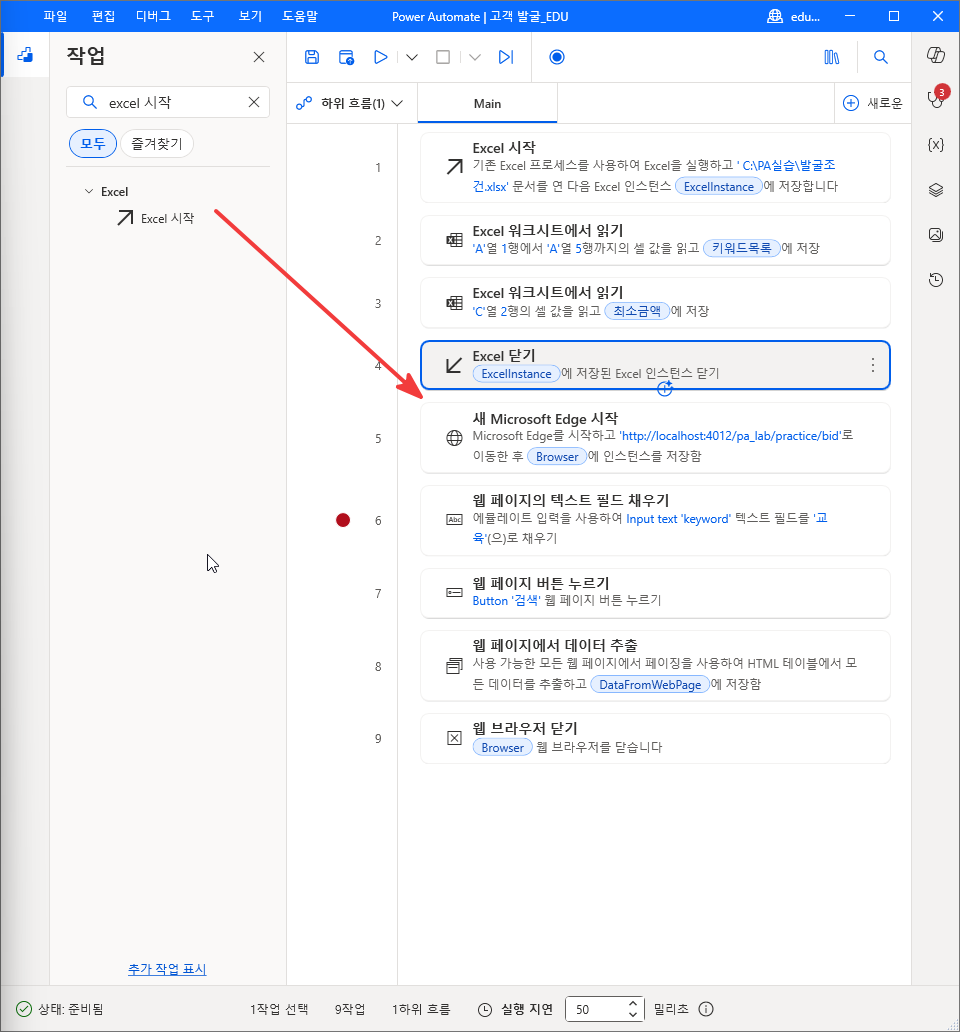Run next action step icon
This screenshot has height=1032, width=960.
(x=505, y=57)
